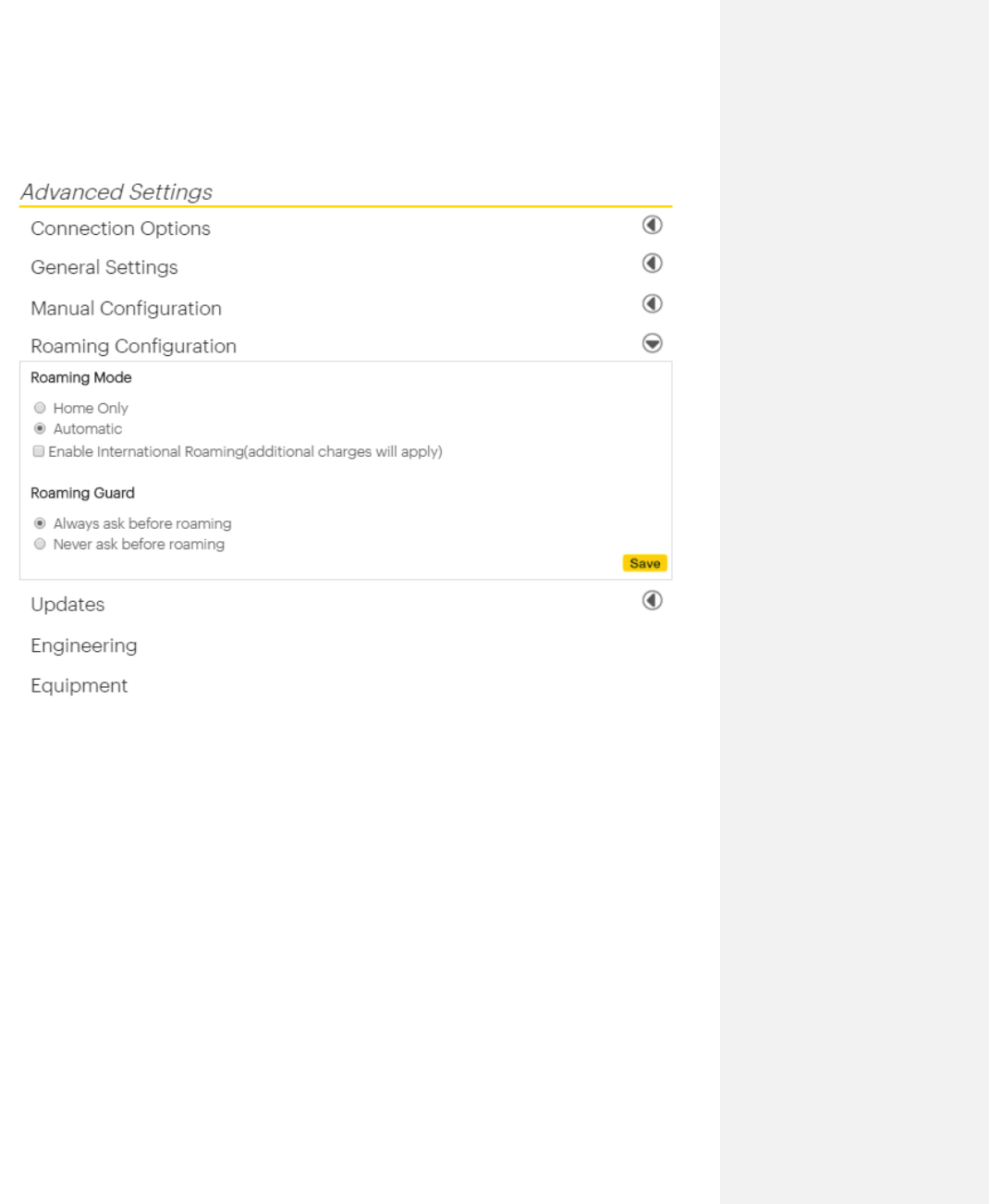
Task: Open the Updates heading
Action: click(x=67, y=604)
